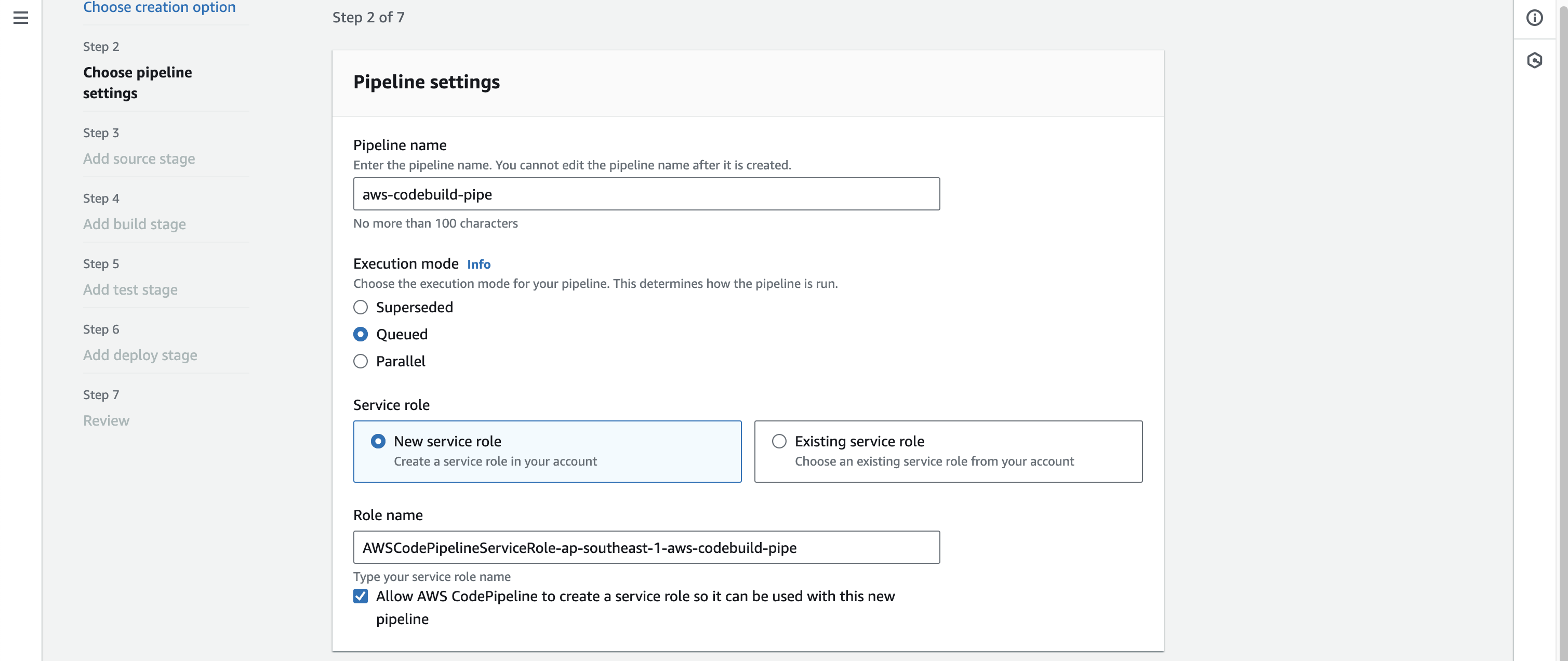Open the Execution mode Info link

tap(479, 264)
